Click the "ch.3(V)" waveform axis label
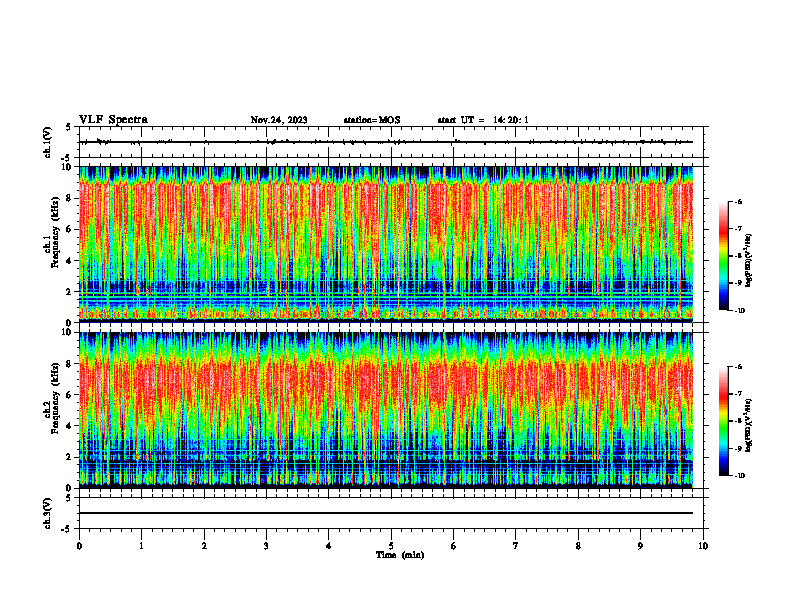 click(48, 513)
